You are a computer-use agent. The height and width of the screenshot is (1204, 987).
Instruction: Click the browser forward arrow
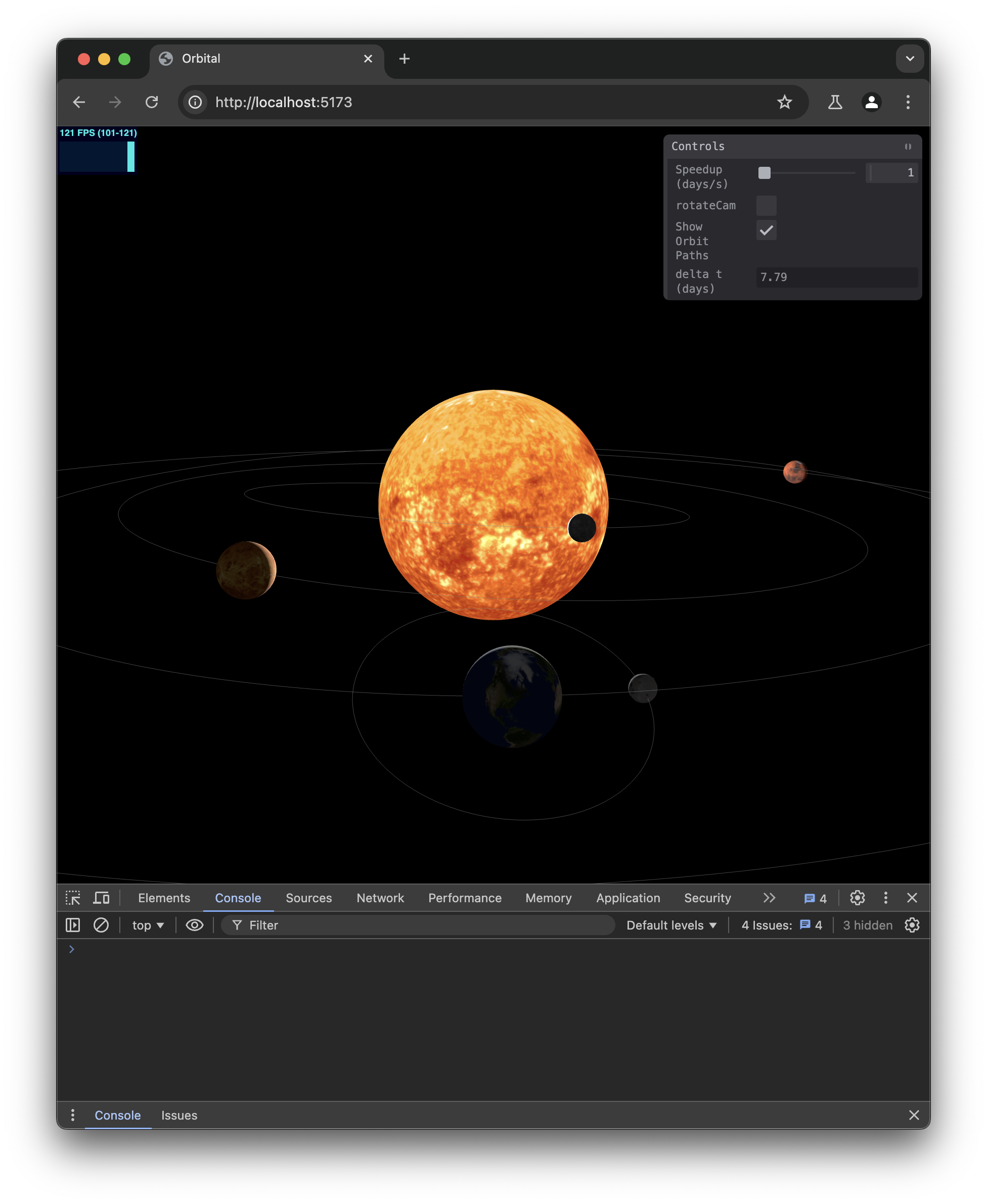[x=115, y=102]
